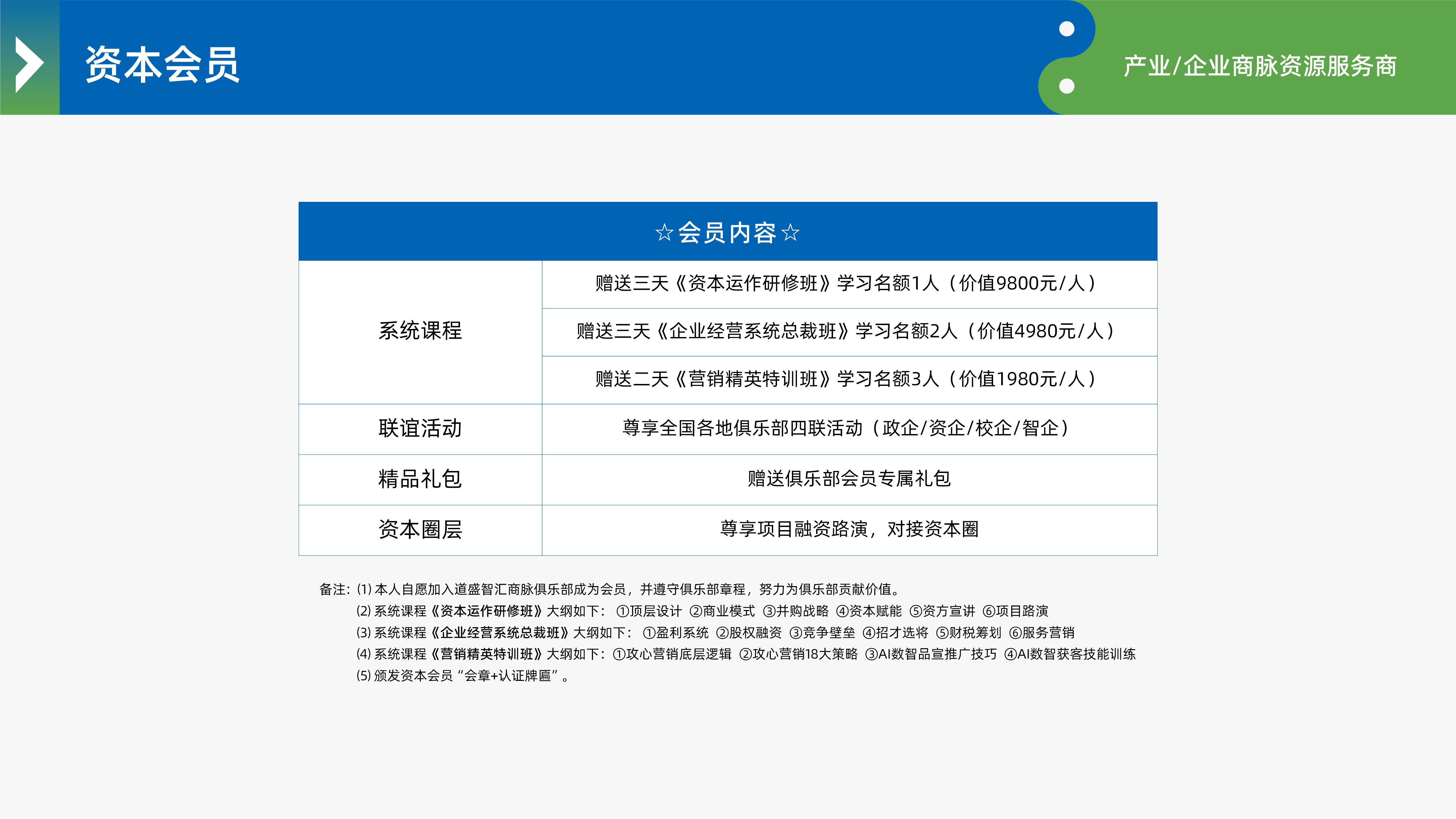Click the 精品礼包 row label
Viewport: 1456px width, 819px height.
pyautogui.click(x=420, y=479)
